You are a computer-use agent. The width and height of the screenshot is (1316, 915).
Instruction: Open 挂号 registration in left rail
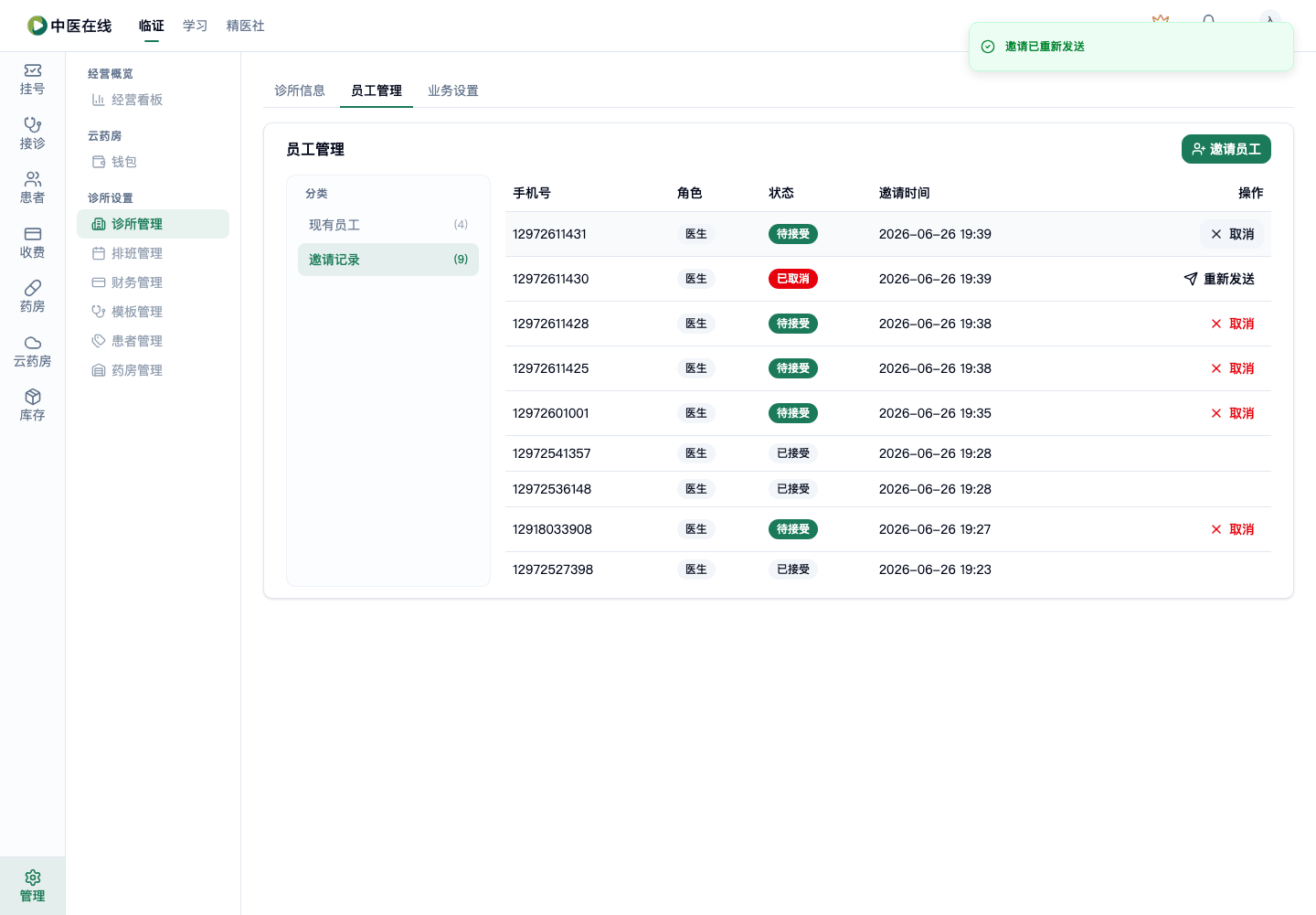[32, 80]
